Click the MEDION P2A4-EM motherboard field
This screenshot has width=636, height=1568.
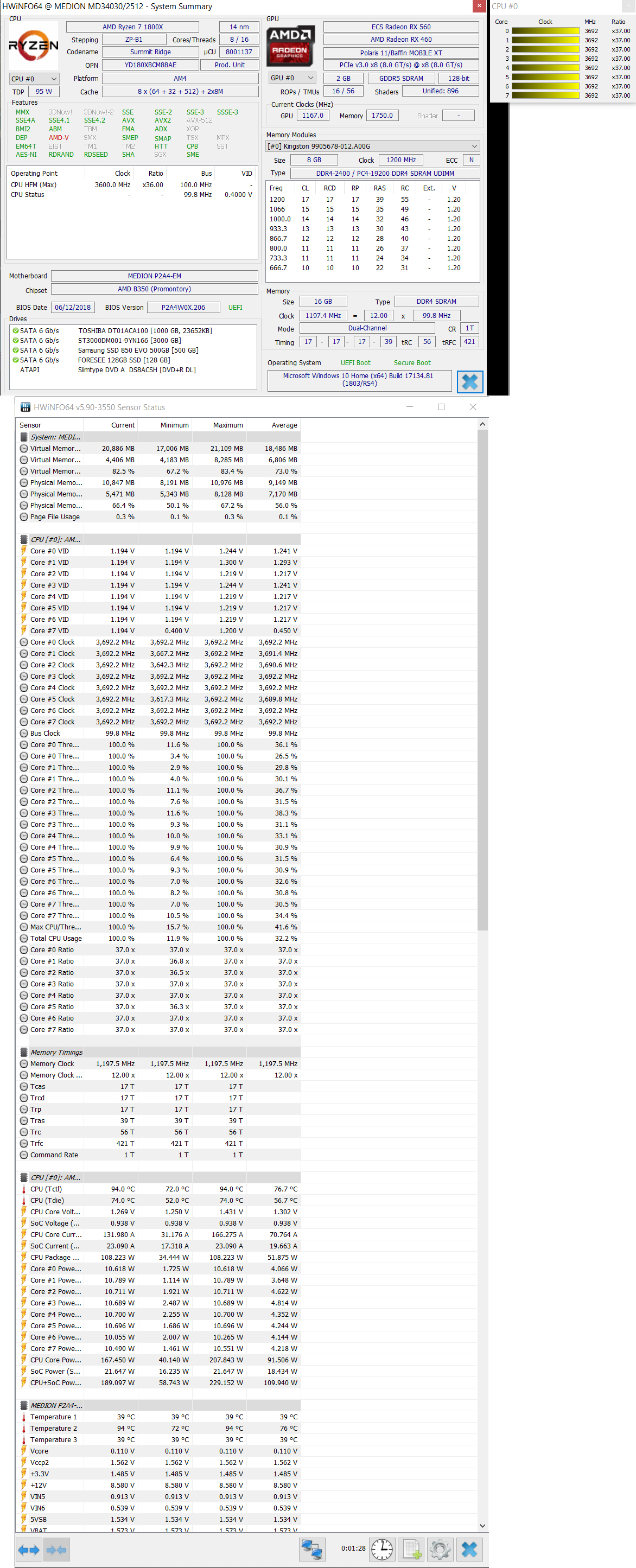click(155, 276)
